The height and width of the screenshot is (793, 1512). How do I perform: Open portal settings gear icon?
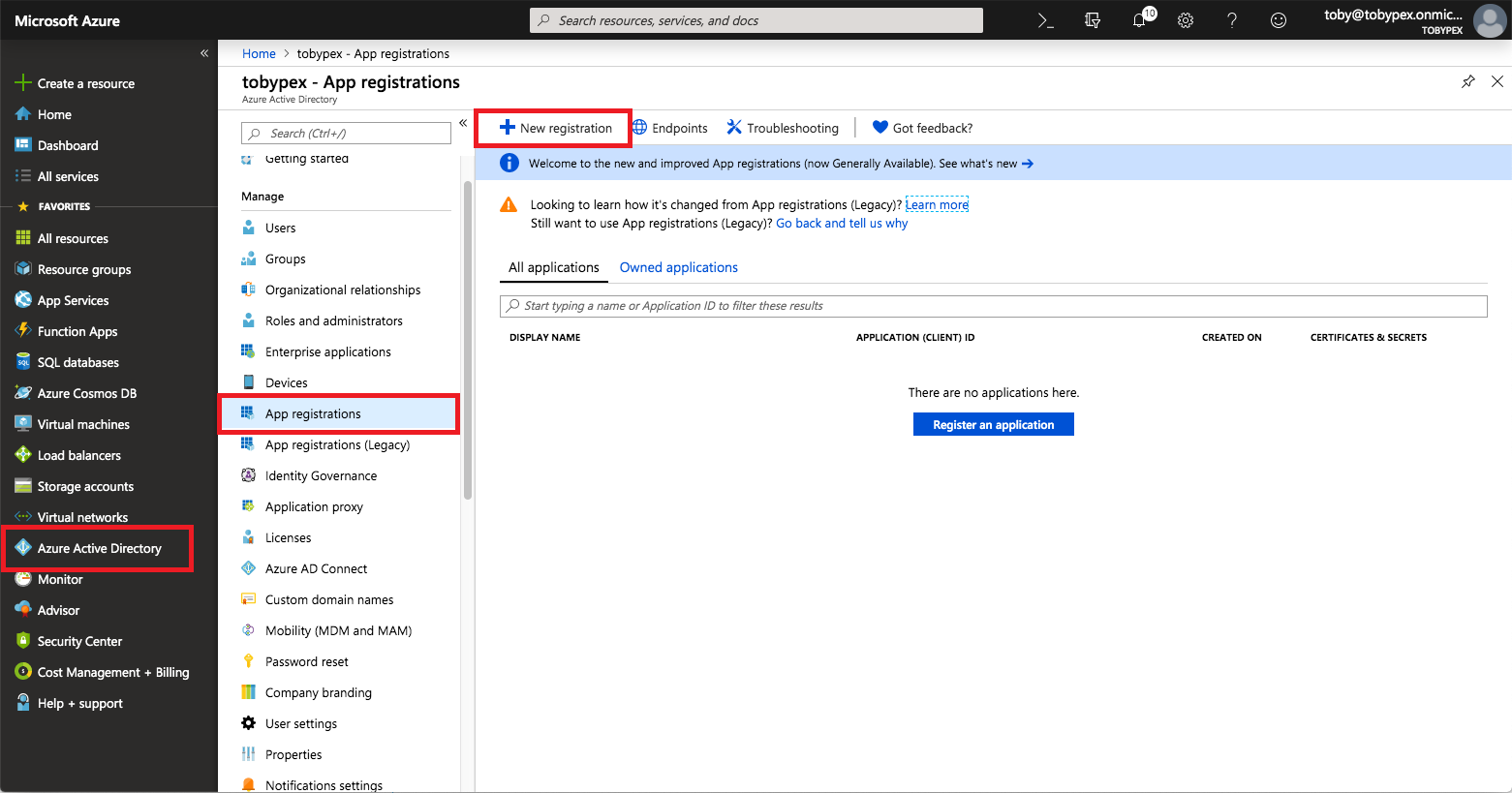point(1186,20)
